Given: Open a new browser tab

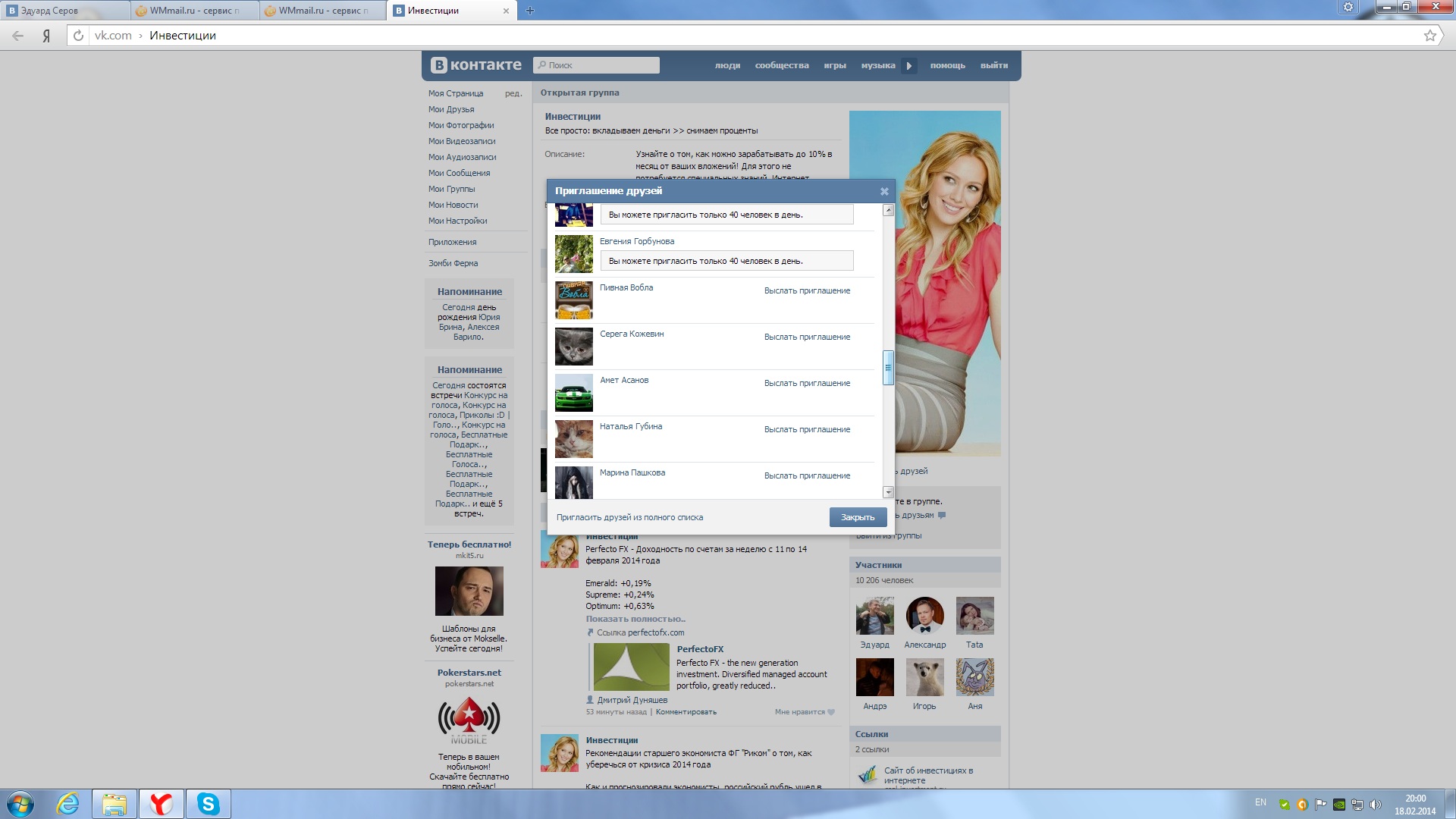Looking at the screenshot, I should click(530, 11).
